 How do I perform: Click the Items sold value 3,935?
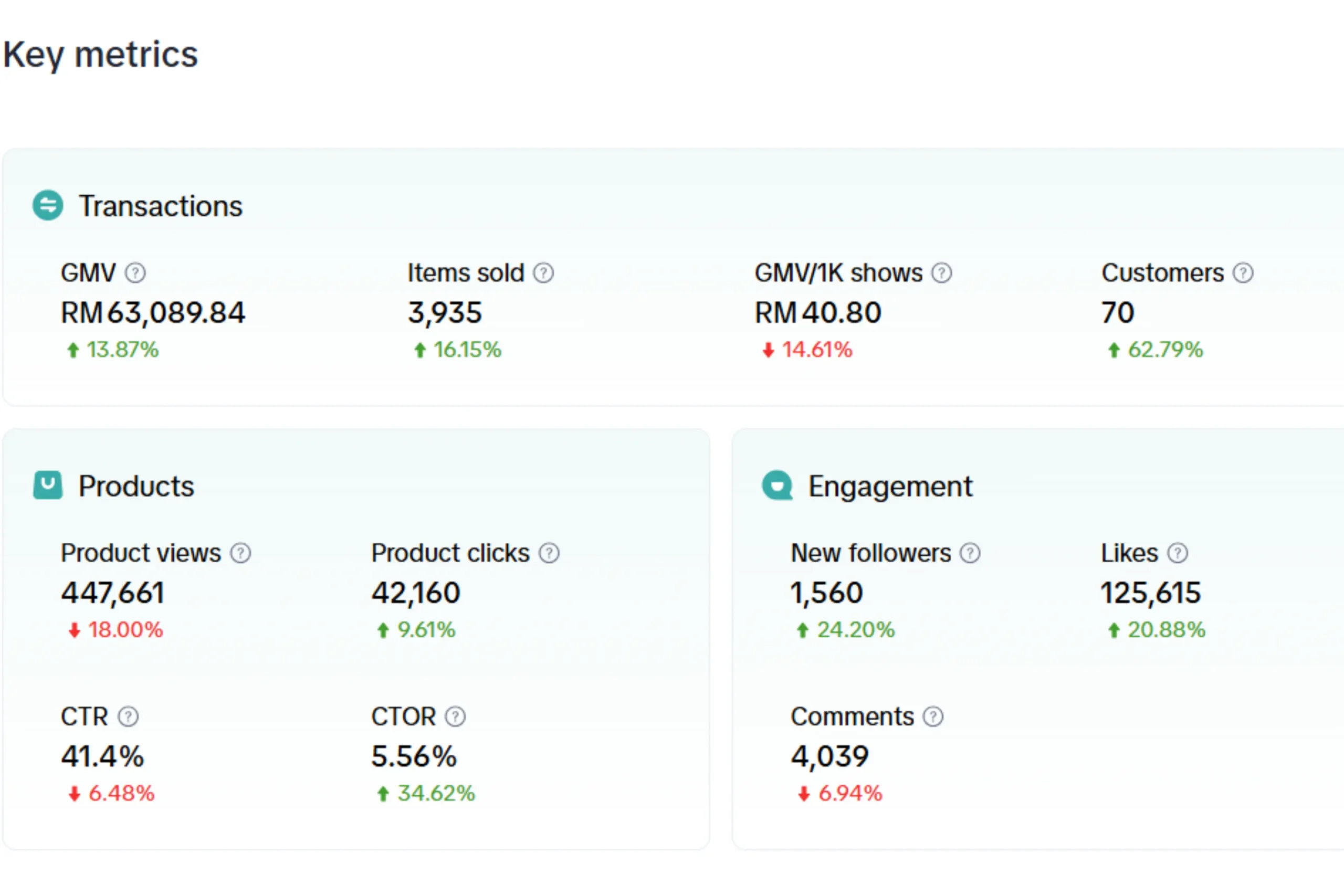coord(445,313)
